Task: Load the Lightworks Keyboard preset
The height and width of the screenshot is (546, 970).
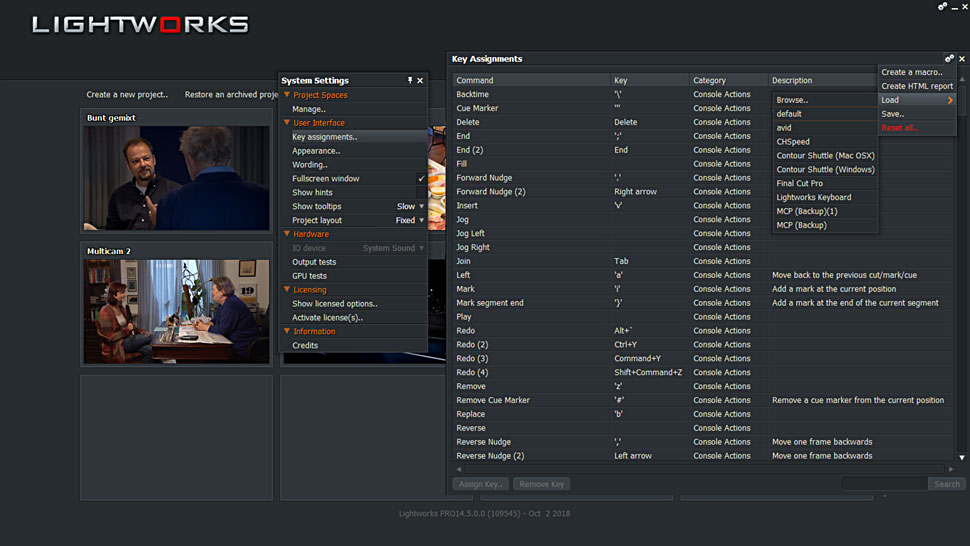Action: click(814, 197)
